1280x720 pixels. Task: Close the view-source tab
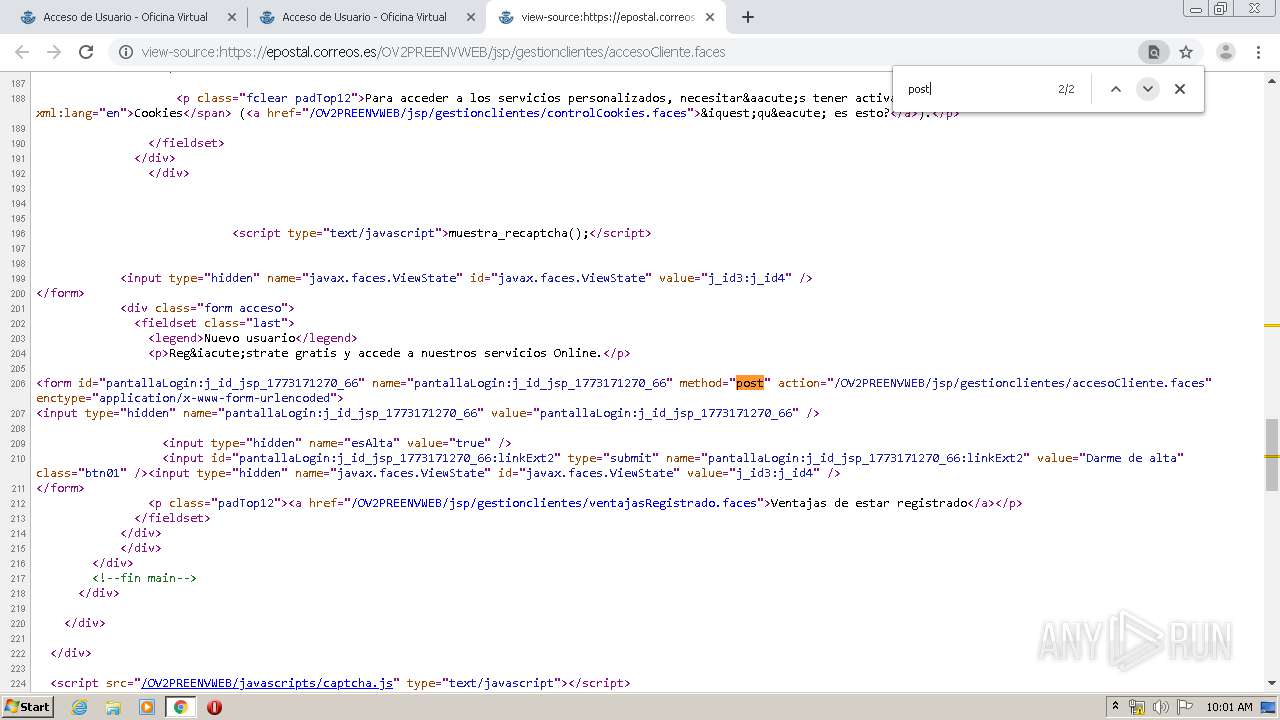tap(710, 17)
